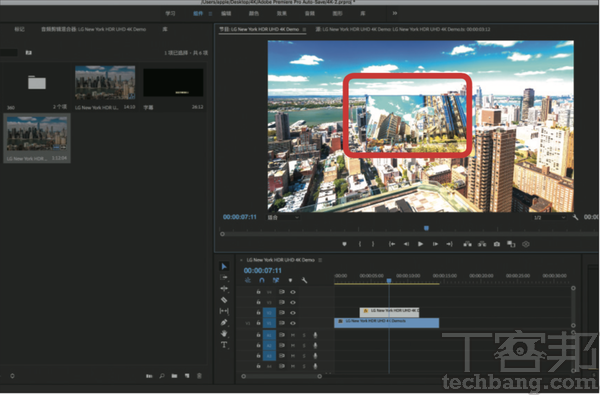
Task: Click the Export Frame camera icon
Action: (497, 244)
